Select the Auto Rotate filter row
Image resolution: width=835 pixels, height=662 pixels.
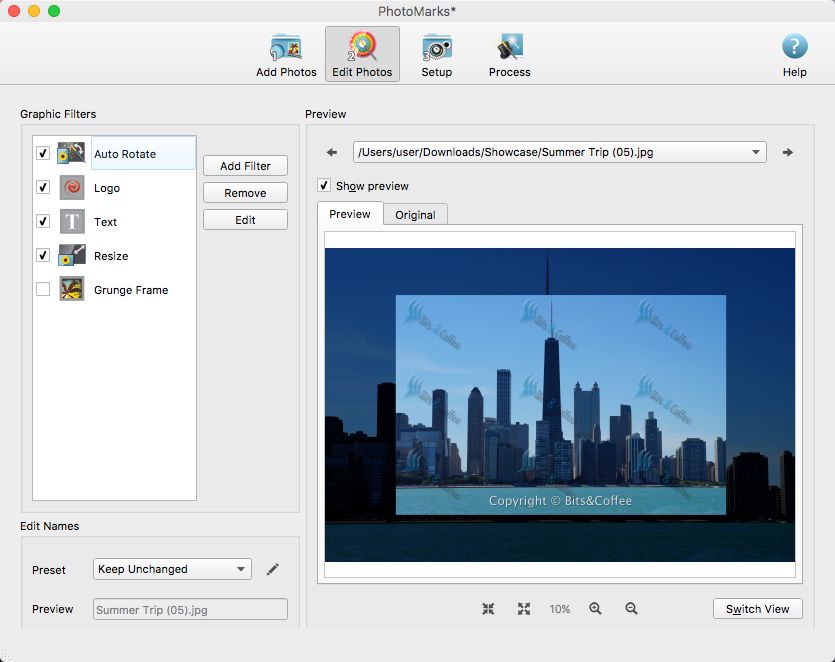(x=114, y=153)
